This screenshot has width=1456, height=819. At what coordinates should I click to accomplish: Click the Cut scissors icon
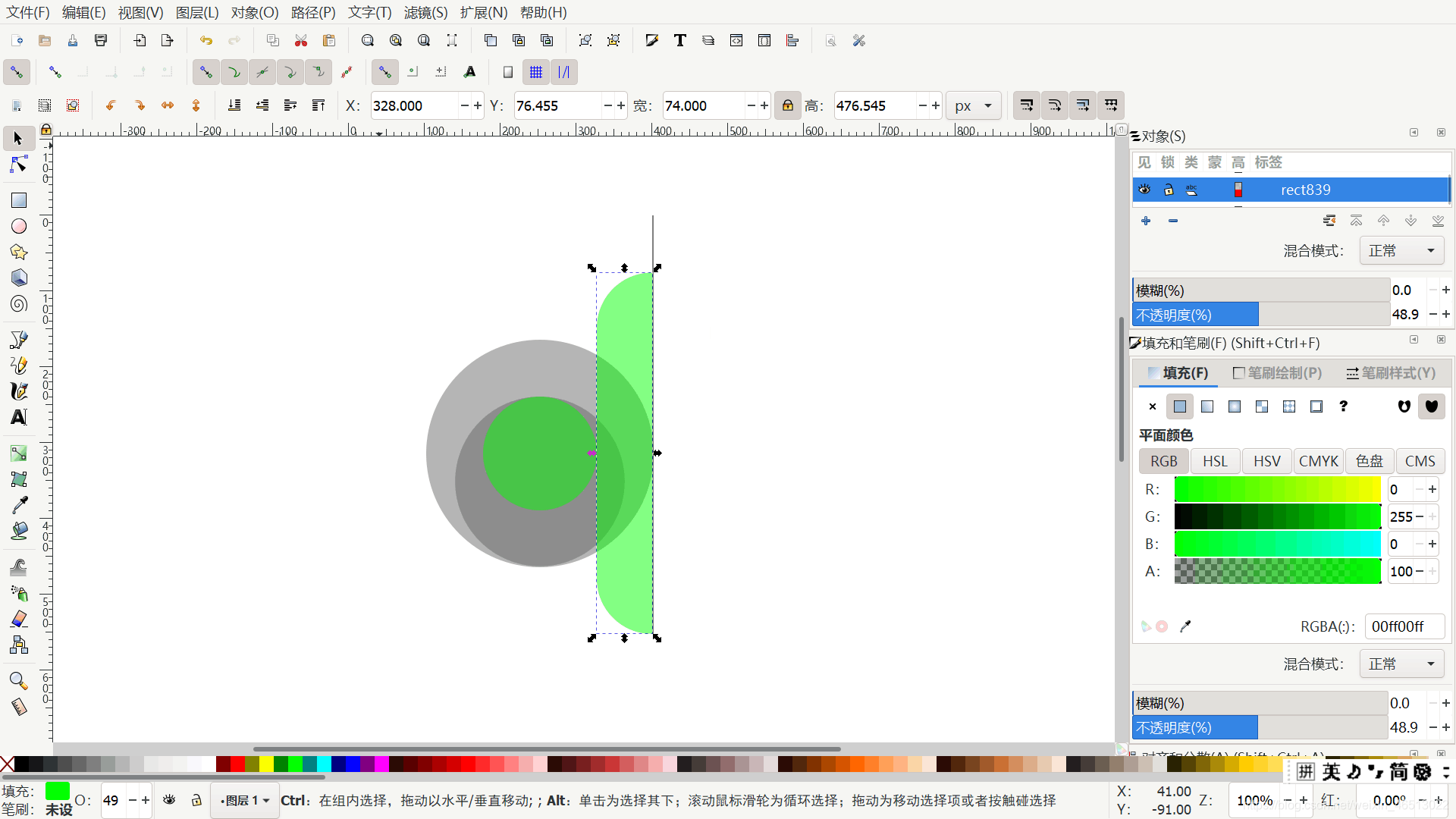click(301, 41)
